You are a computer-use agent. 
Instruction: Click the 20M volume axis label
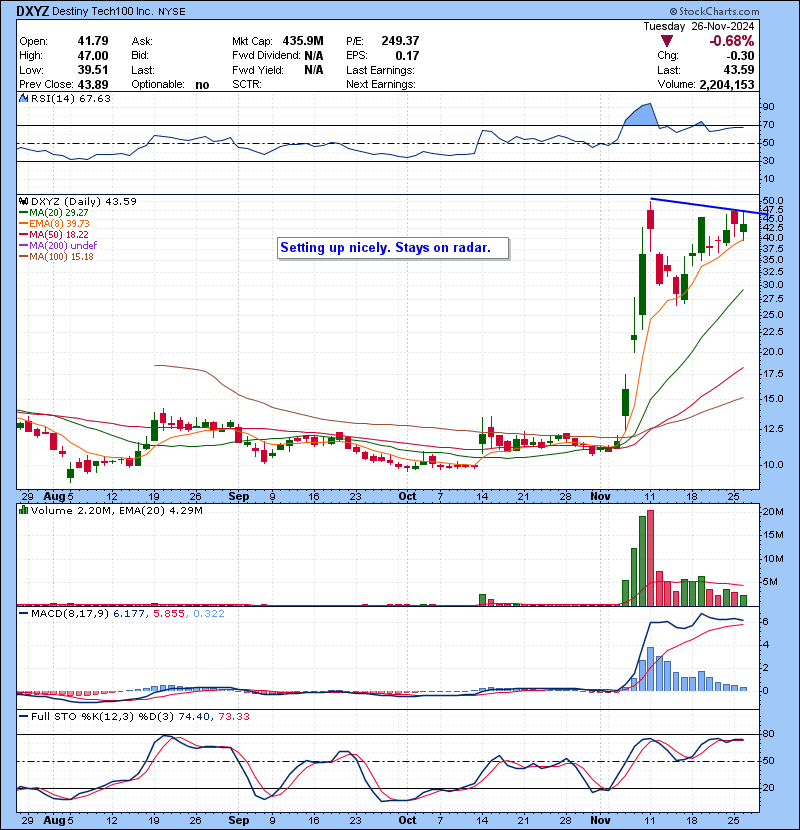click(x=772, y=511)
